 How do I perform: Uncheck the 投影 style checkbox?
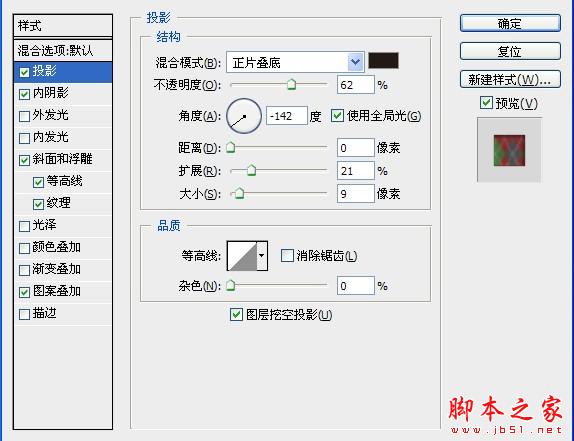tap(25, 72)
